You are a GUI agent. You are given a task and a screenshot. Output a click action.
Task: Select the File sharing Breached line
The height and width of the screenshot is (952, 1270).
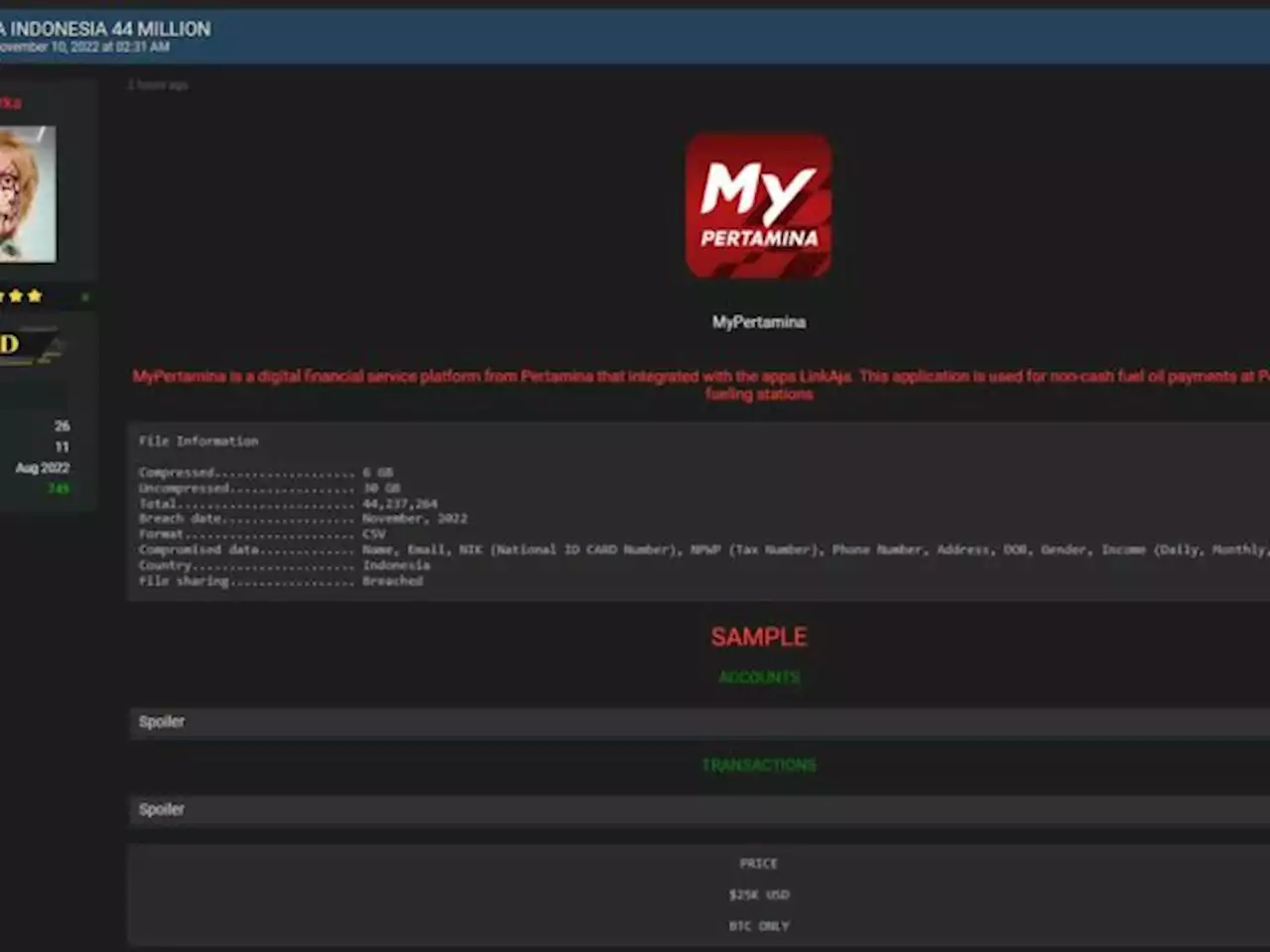click(x=281, y=581)
